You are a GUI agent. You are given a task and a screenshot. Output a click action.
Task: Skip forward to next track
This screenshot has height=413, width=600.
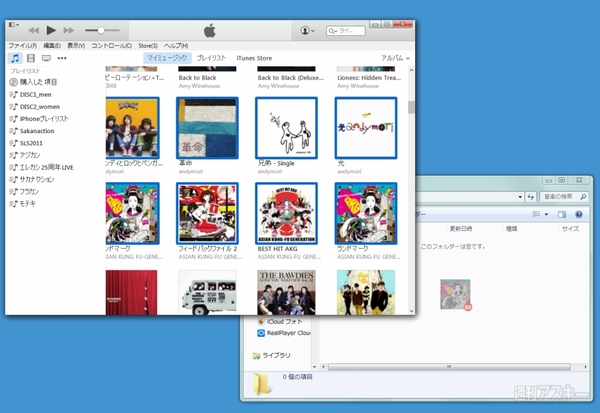click(69, 30)
